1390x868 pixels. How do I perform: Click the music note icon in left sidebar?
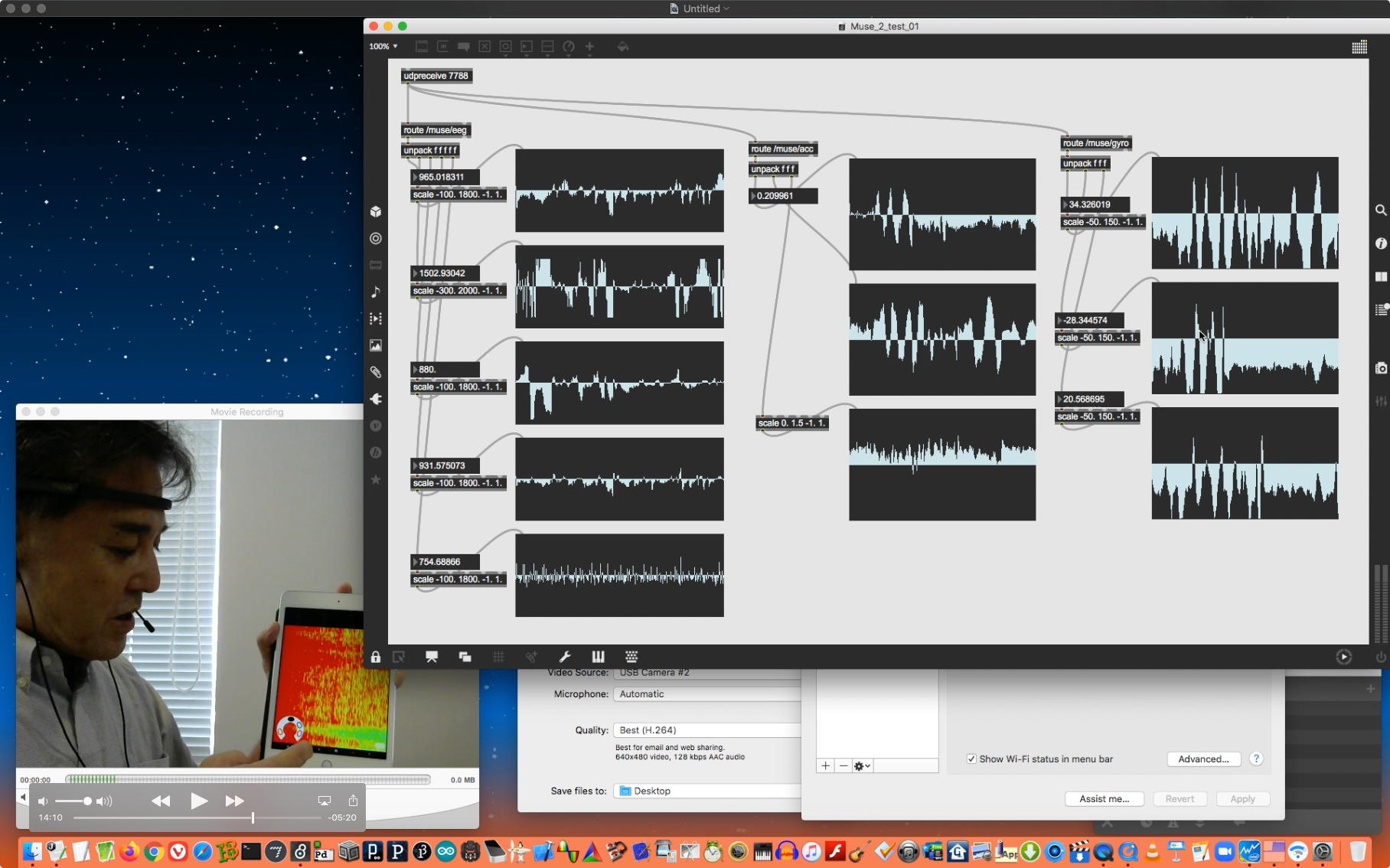(376, 292)
